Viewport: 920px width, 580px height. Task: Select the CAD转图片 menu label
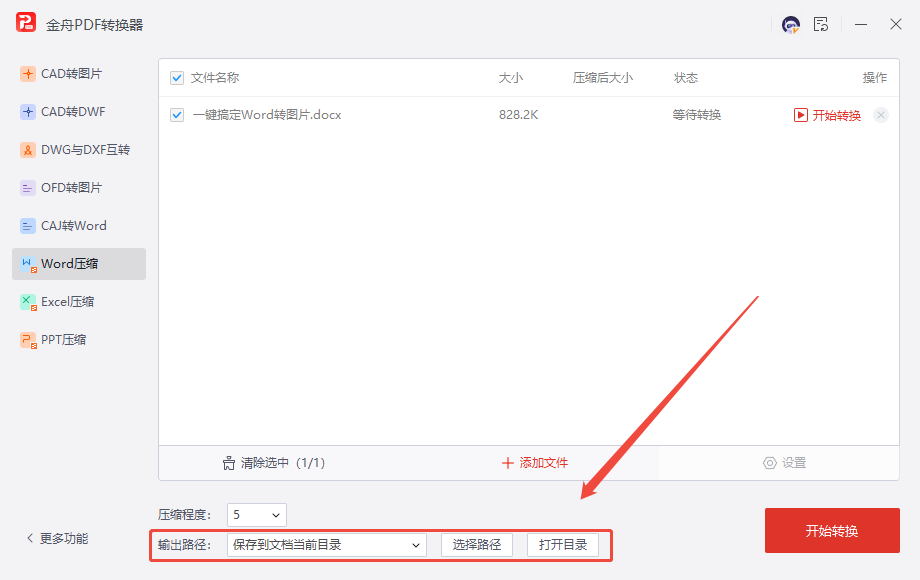(71, 74)
